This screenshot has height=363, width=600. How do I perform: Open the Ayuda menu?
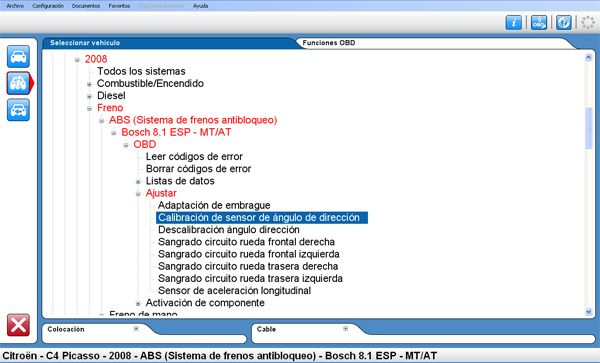tap(201, 6)
